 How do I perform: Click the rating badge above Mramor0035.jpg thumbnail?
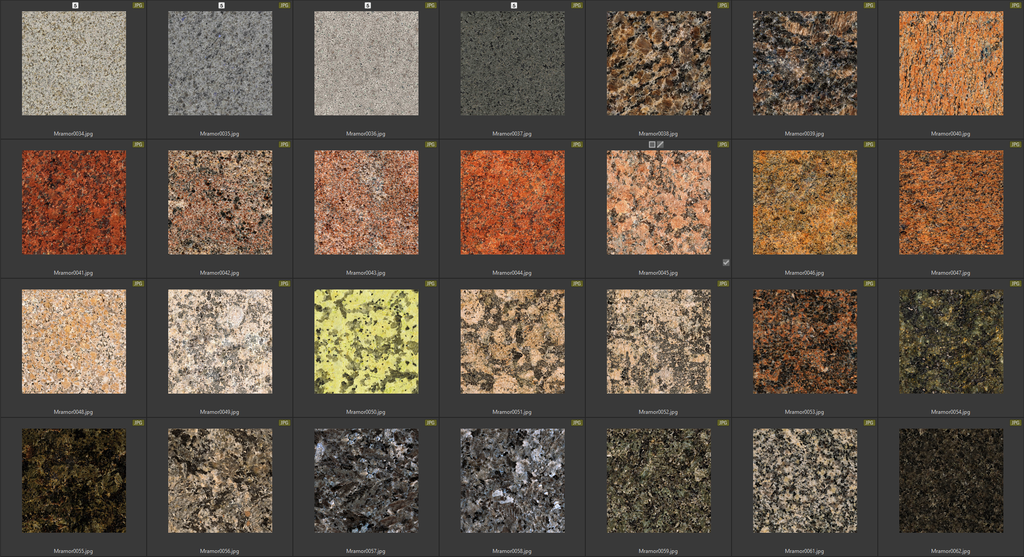tap(221, 5)
